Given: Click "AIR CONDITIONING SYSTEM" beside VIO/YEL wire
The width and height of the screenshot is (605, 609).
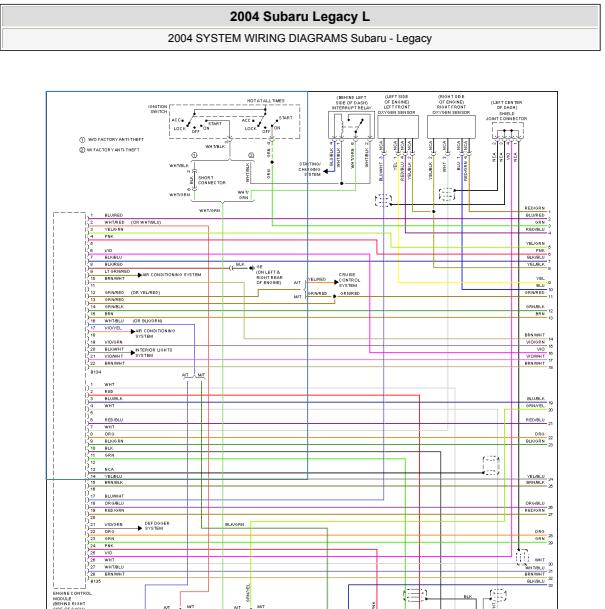Looking at the screenshot, I should (x=155, y=334).
